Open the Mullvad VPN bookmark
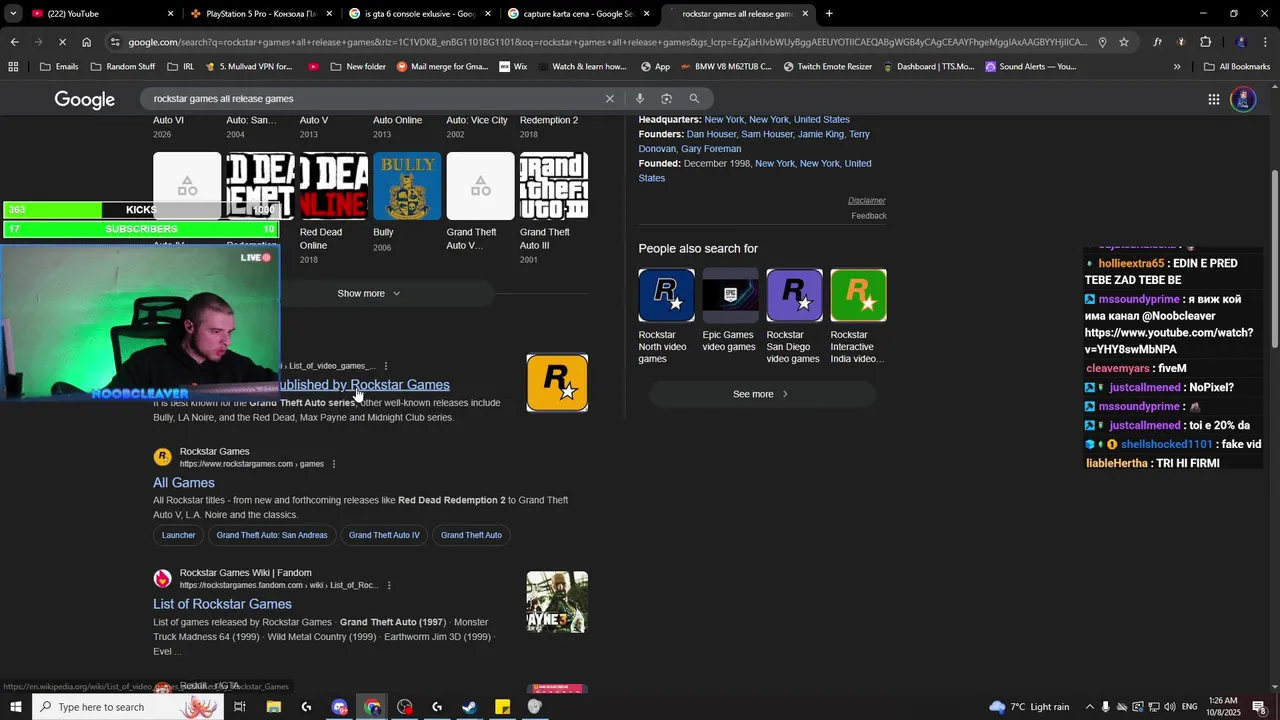The width and height of the screenshot is (1280, 720). coord(249,67)
